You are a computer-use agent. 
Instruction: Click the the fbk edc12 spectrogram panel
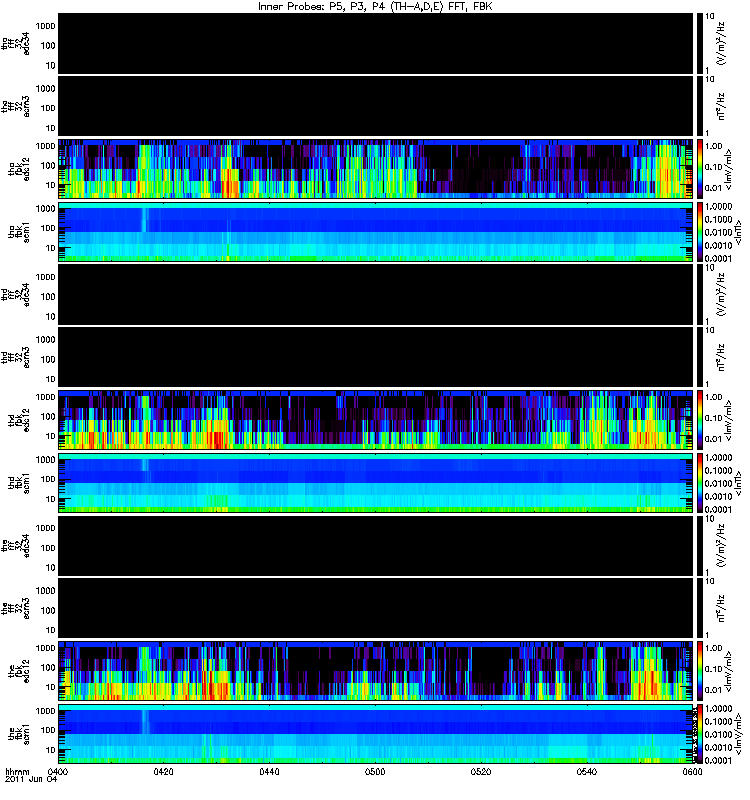[x=376, y=671]
